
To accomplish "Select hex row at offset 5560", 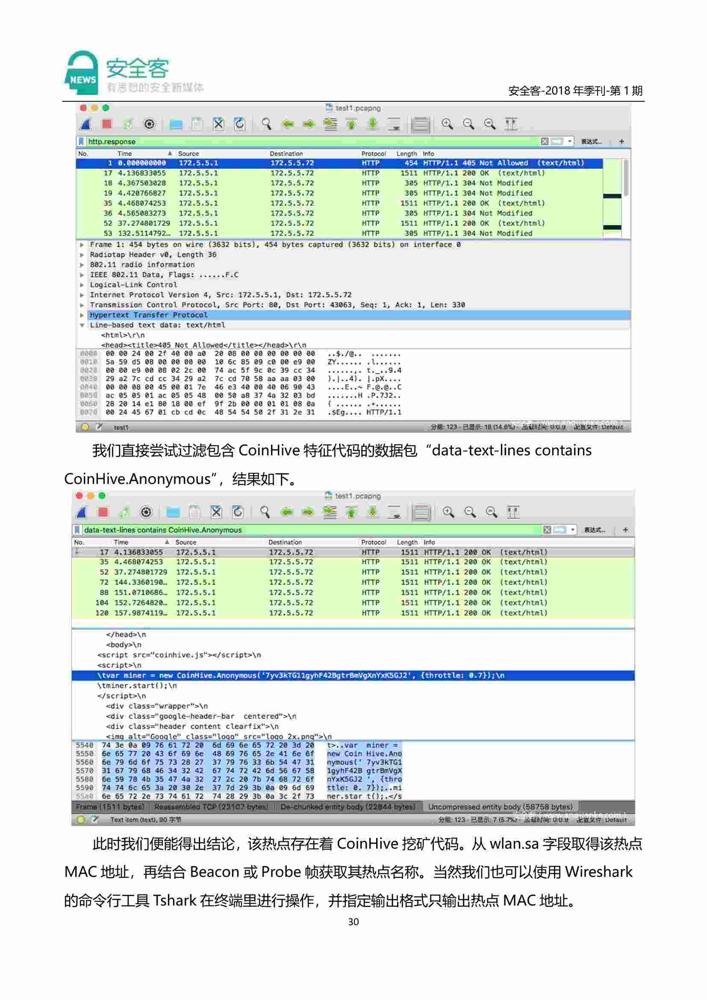I will [239, 762].
